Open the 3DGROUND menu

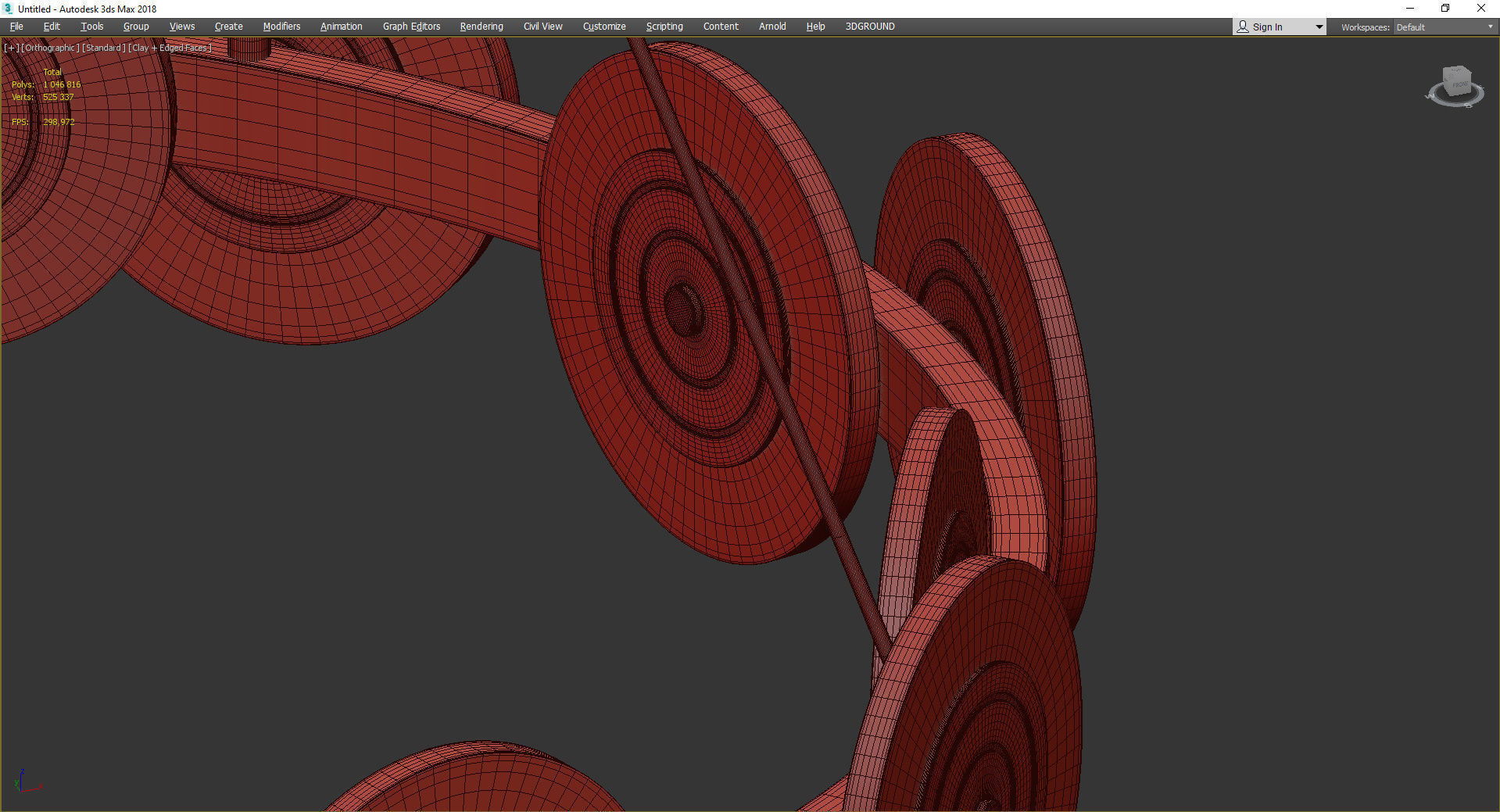pyautogui.click(x=870, y=27)
